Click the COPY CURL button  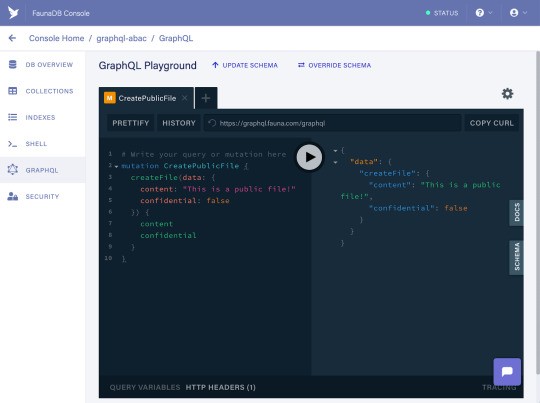pos(491,123)
